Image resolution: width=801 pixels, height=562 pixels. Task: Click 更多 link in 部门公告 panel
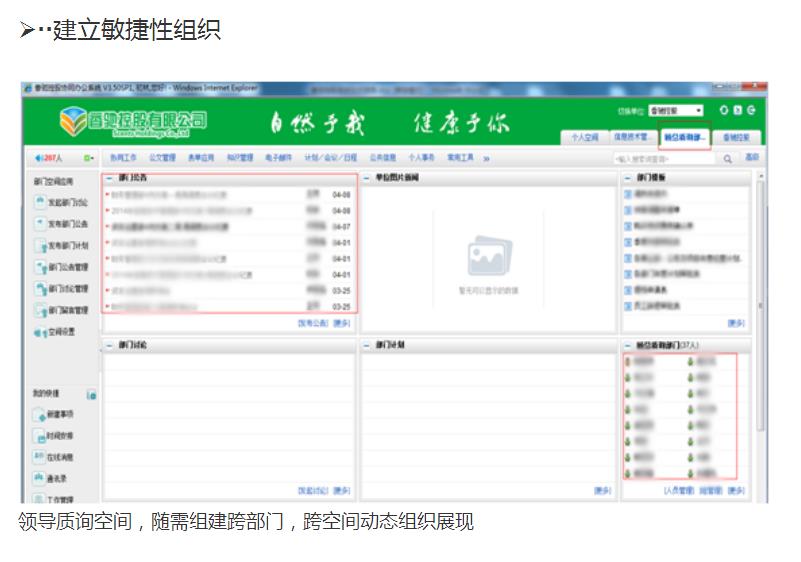(x=342, y=323)
